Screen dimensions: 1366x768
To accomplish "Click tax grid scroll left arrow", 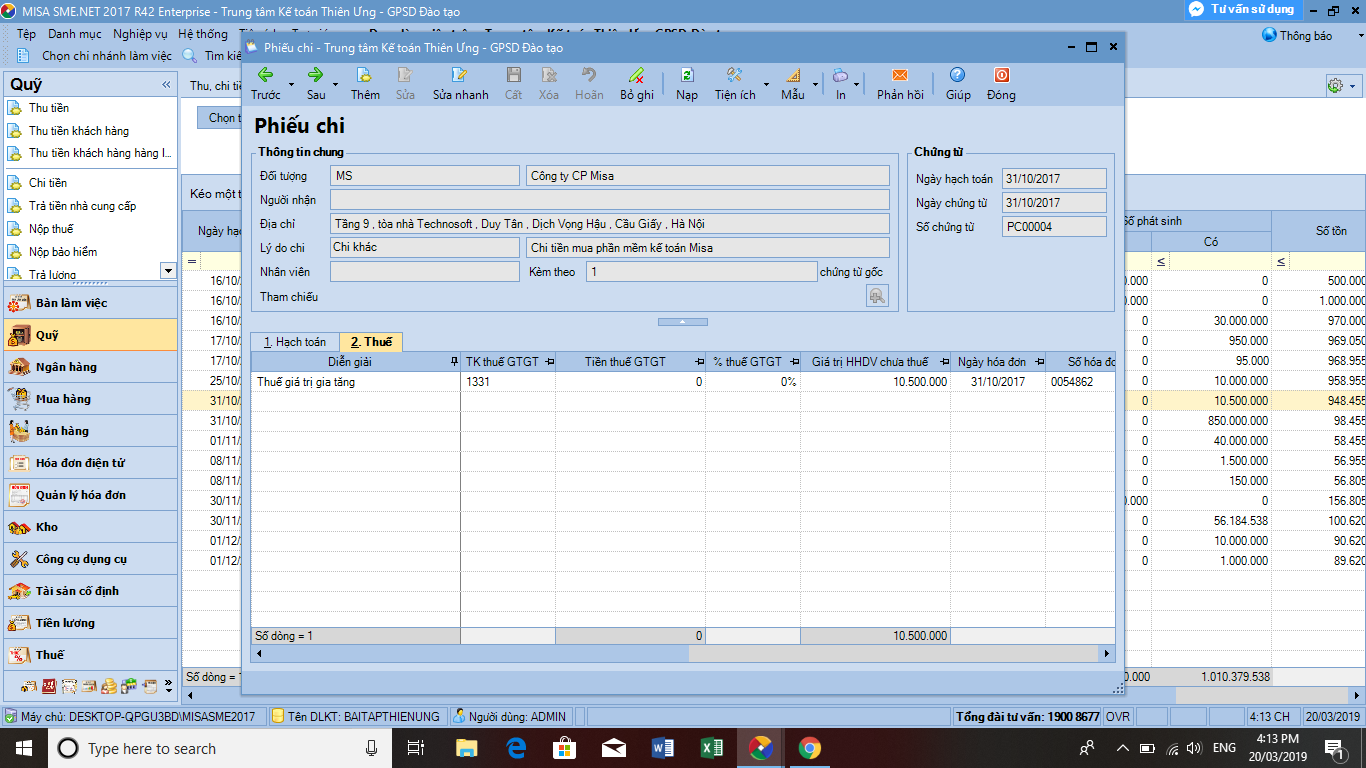I will pos(258,653).
